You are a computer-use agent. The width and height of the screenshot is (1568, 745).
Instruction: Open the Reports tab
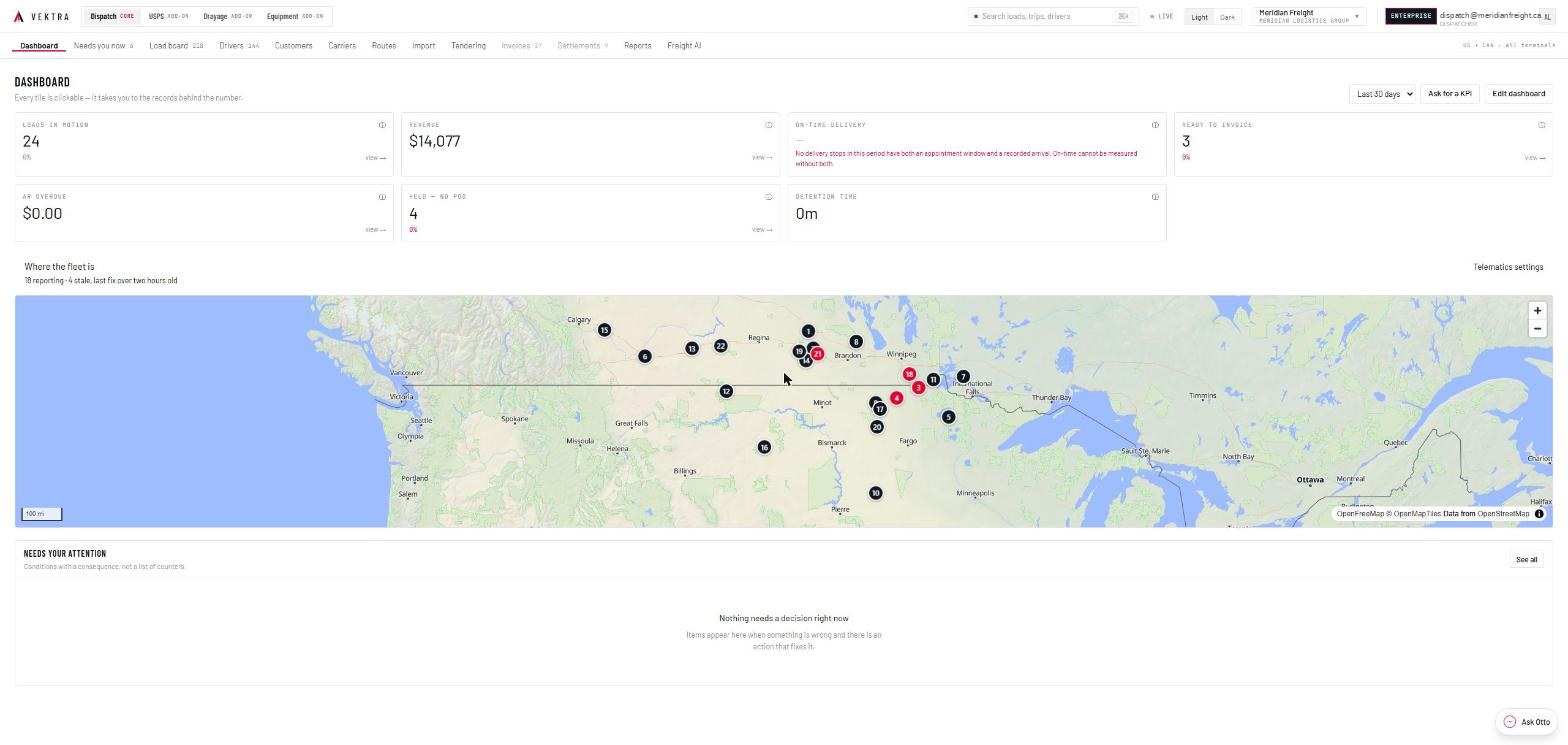coord(637,46)
